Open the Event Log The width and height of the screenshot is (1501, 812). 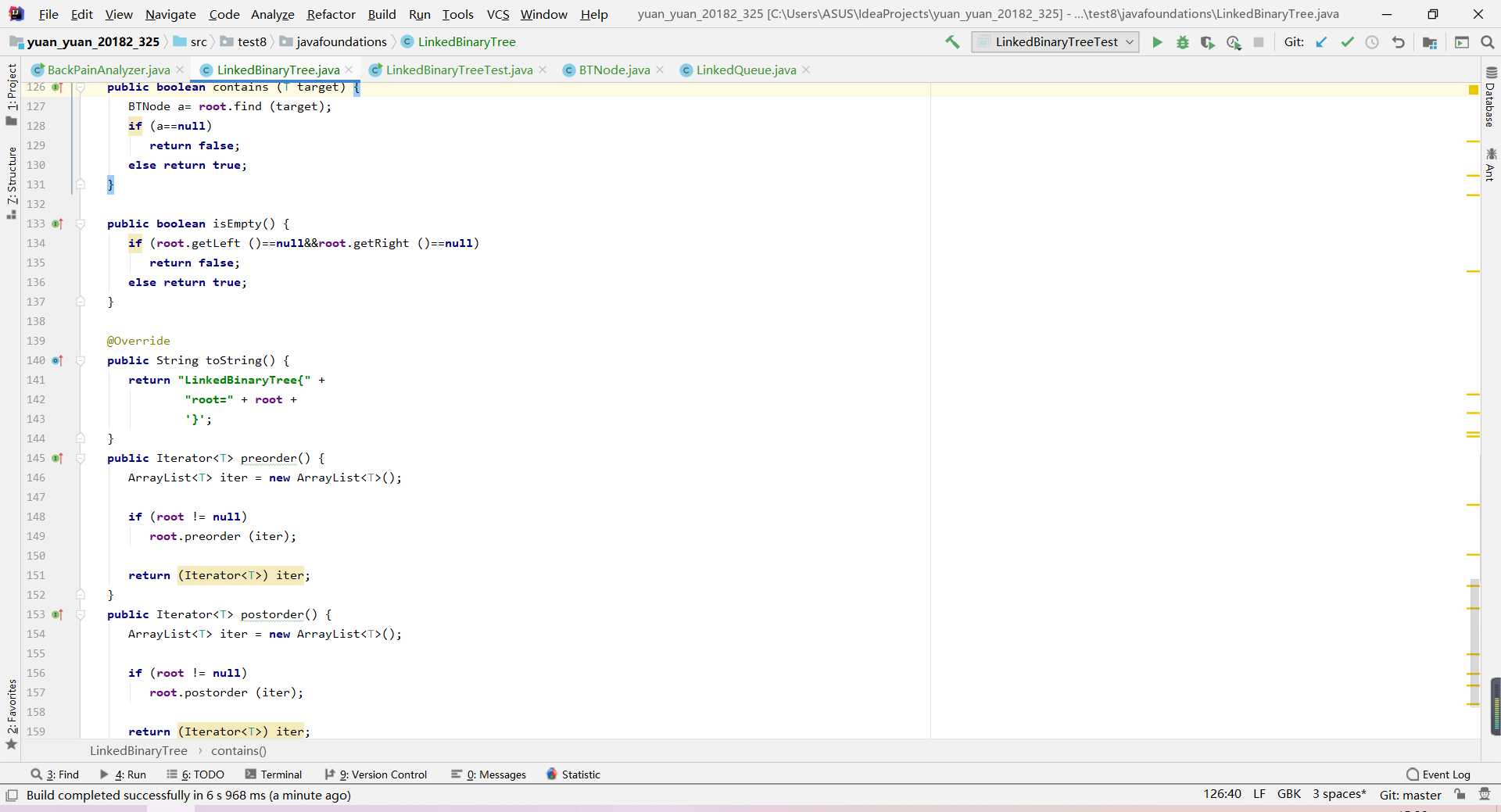click(1438, 774)
